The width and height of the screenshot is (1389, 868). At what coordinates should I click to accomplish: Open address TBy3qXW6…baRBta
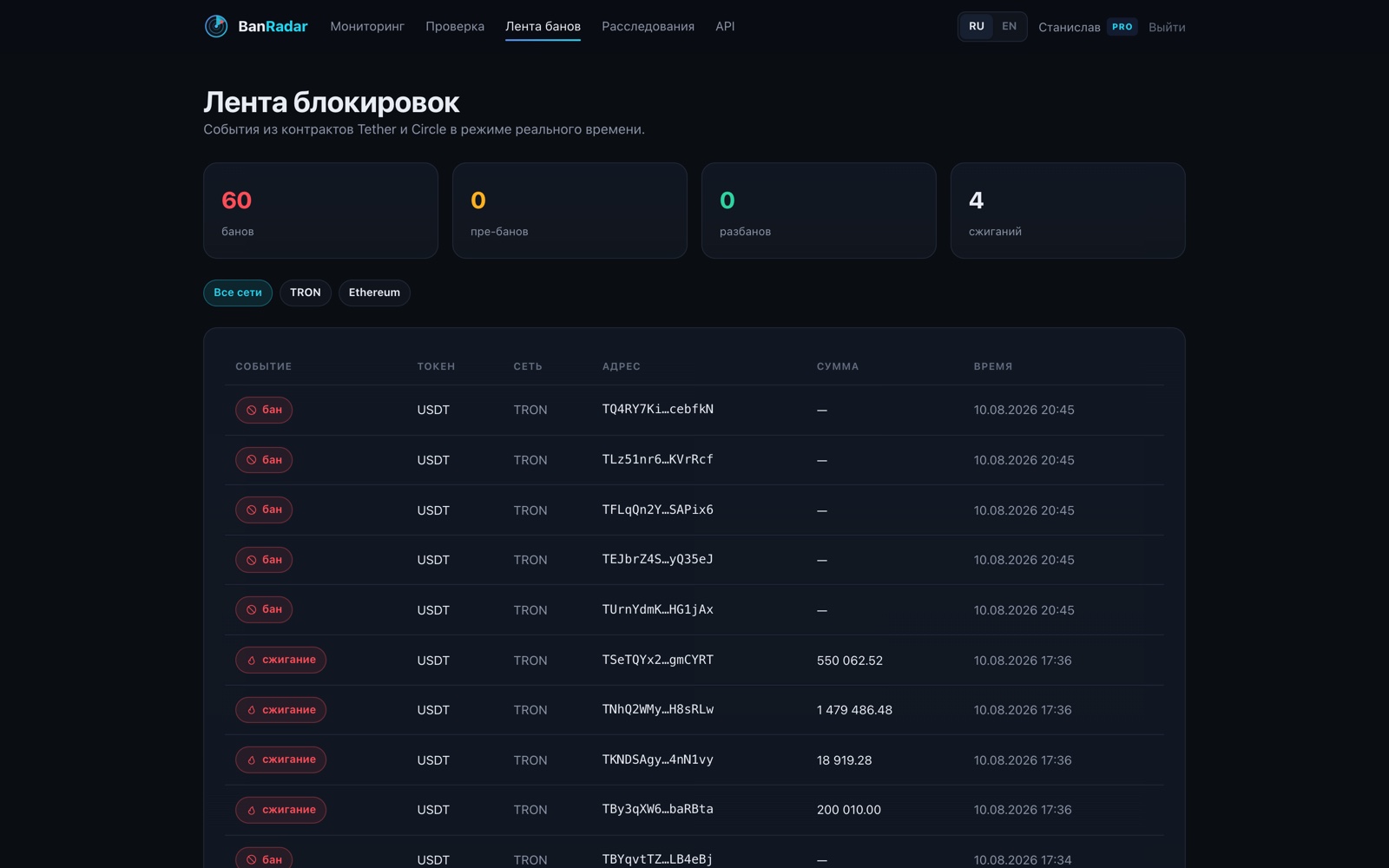pos(658,809)
